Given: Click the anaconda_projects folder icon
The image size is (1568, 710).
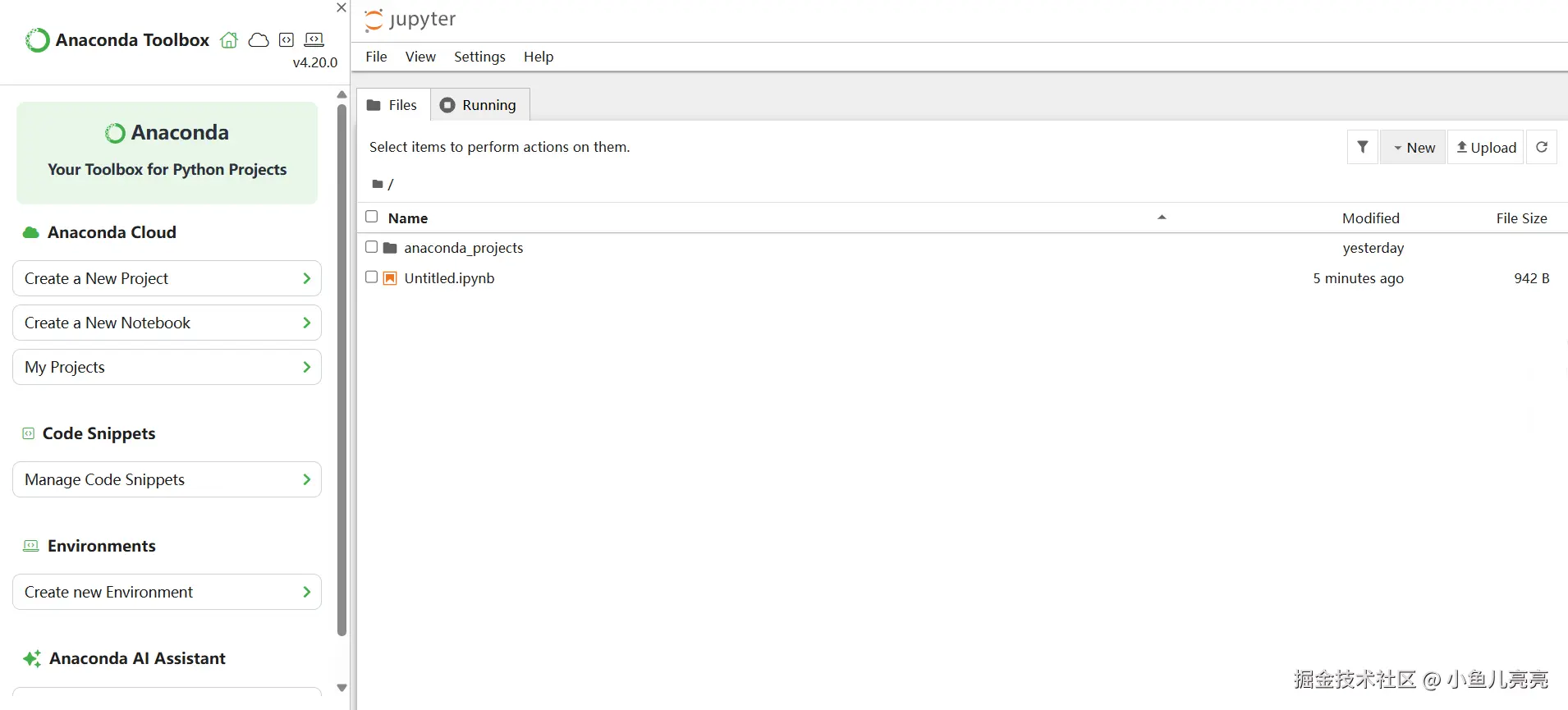Looking at the screenshot, I should tap(390, 248).
